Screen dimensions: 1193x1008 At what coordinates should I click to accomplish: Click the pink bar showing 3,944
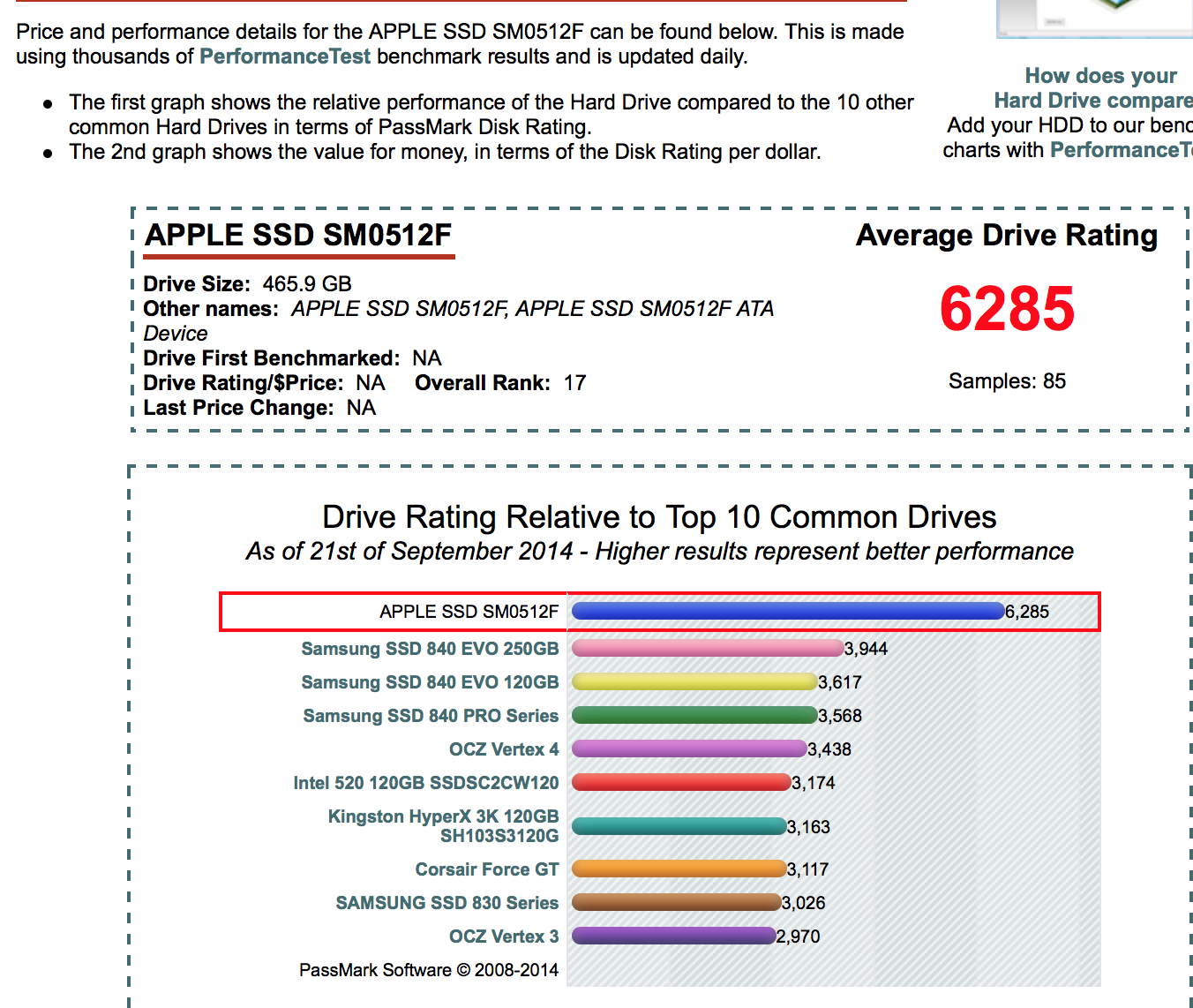click(x=707, y=648)
